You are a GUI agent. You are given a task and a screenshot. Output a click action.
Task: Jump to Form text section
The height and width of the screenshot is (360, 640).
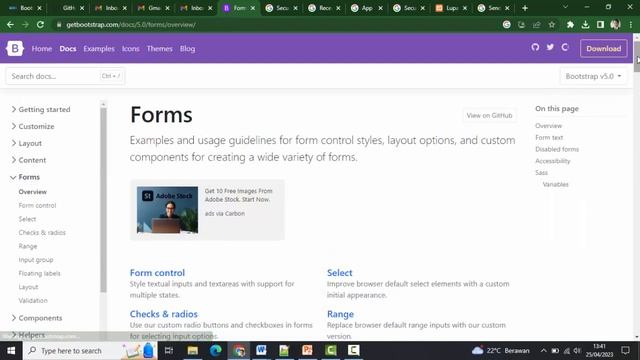pos(549,138)
